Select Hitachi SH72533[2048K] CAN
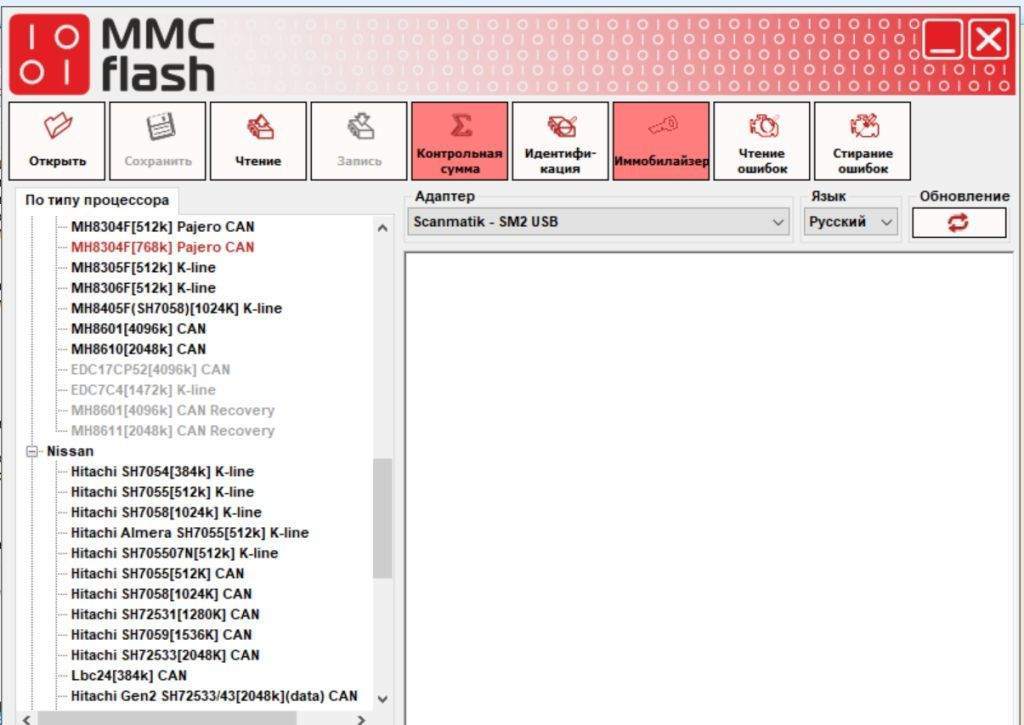This screenshot has height=725, width=1024. pos(165,655)
